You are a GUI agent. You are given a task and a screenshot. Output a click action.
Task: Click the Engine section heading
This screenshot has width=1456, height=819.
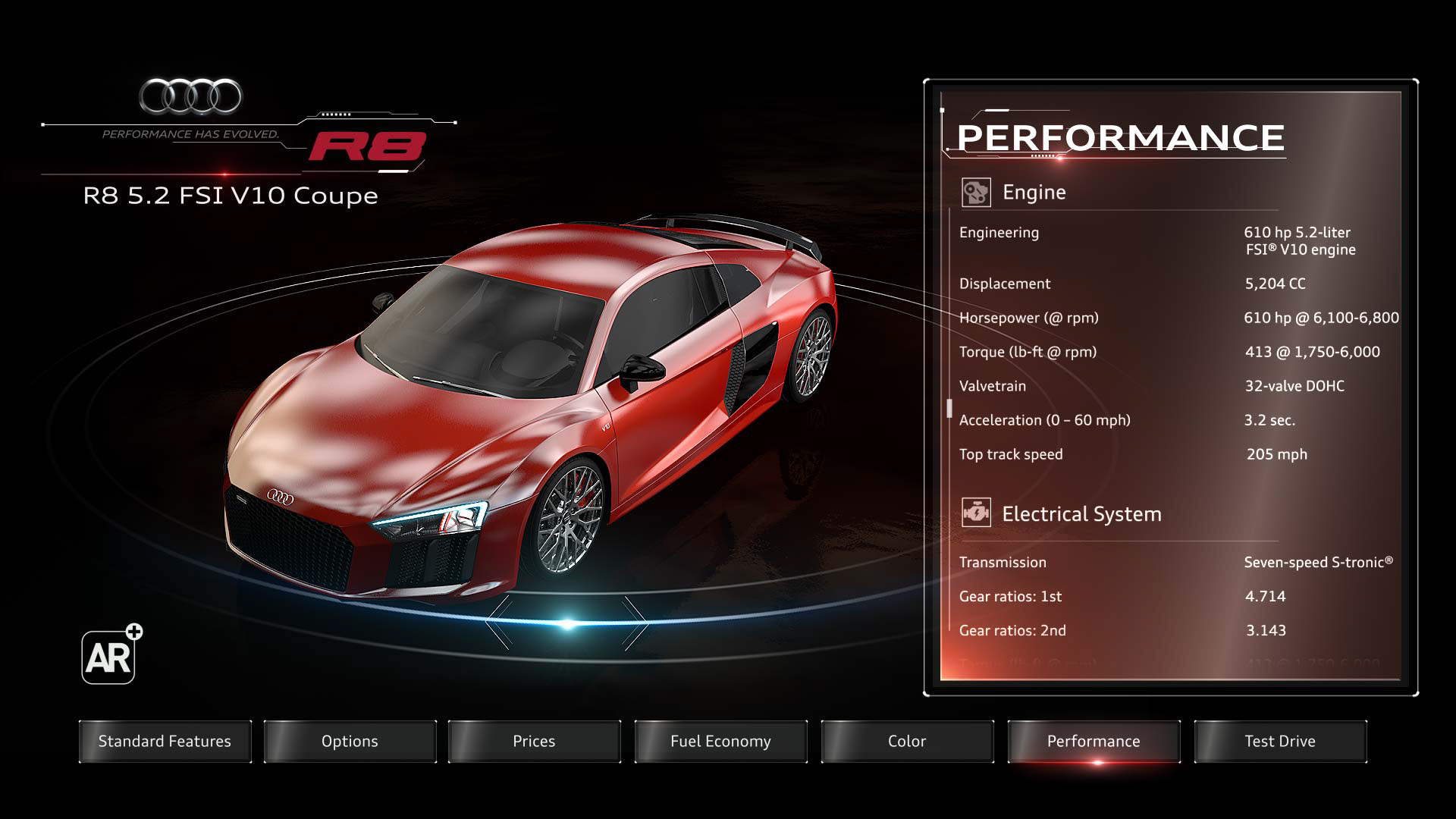pyautogui.click(x=1034, y=193)
